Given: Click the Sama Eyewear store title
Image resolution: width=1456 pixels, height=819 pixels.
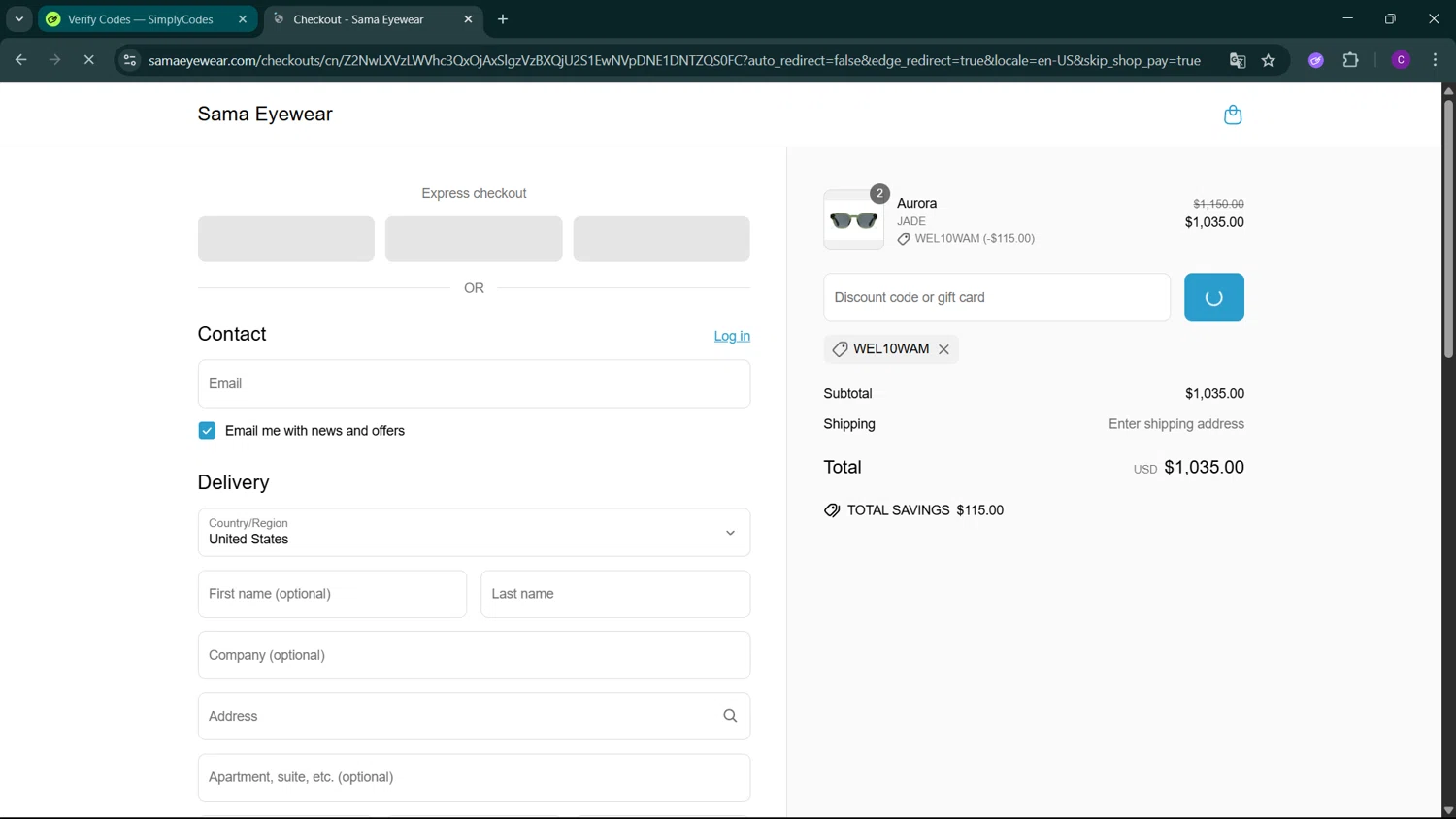Looking at the screenshot, I should pyautogui.click(x=265, y=114).
